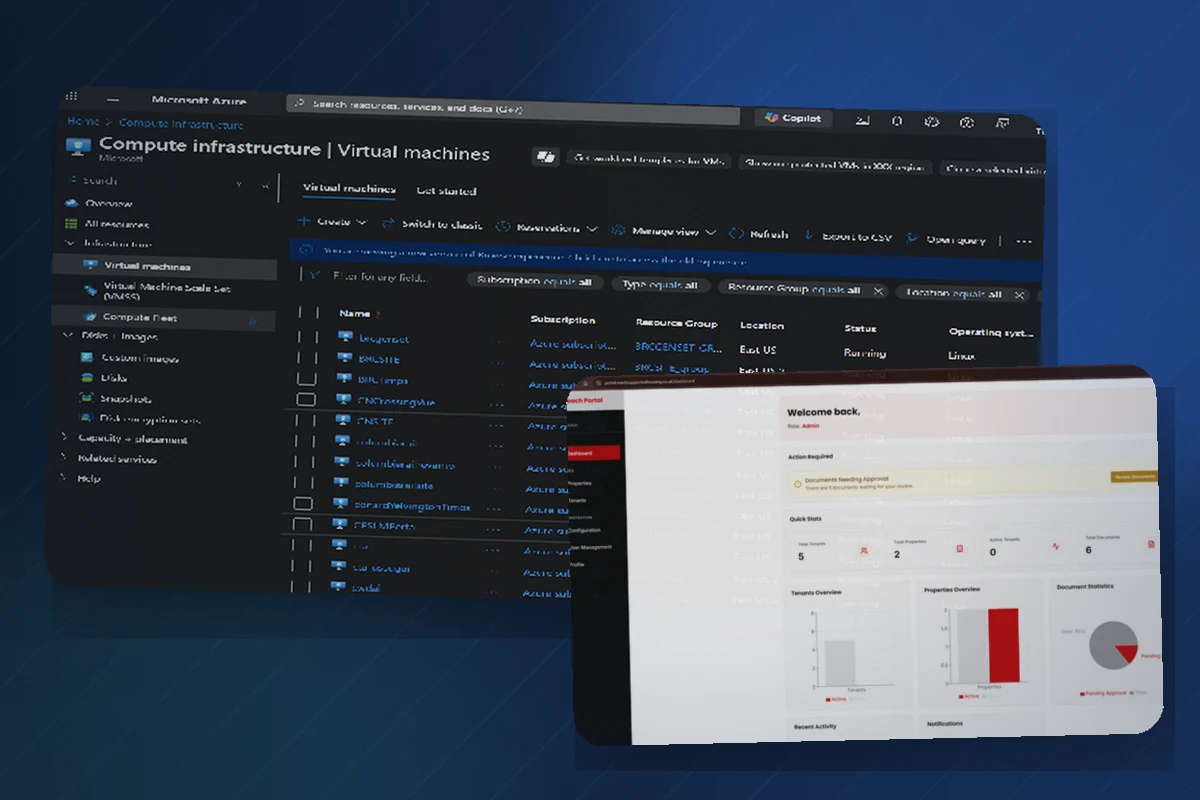Viewport: 1200px width, 800px height.
Task: Tick the checkbox for the CESI MPorta row
Action: (x=304, y=523)
